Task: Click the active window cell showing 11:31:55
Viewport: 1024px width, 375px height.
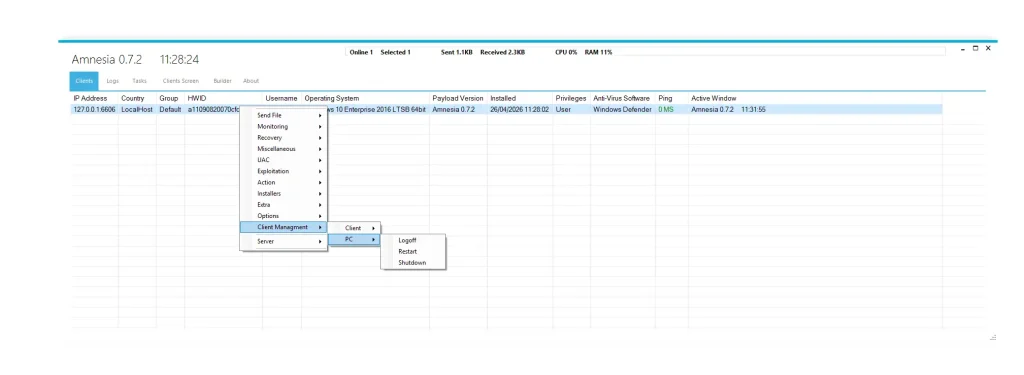Action: click(728, 110)
